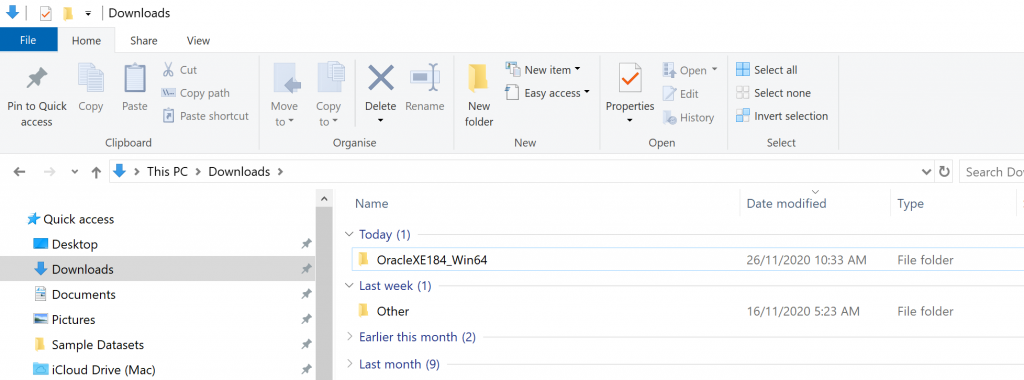The height and width of the screenshot is (380, 1024).
Task: Expand the Last month group
Action: [350, 363]
